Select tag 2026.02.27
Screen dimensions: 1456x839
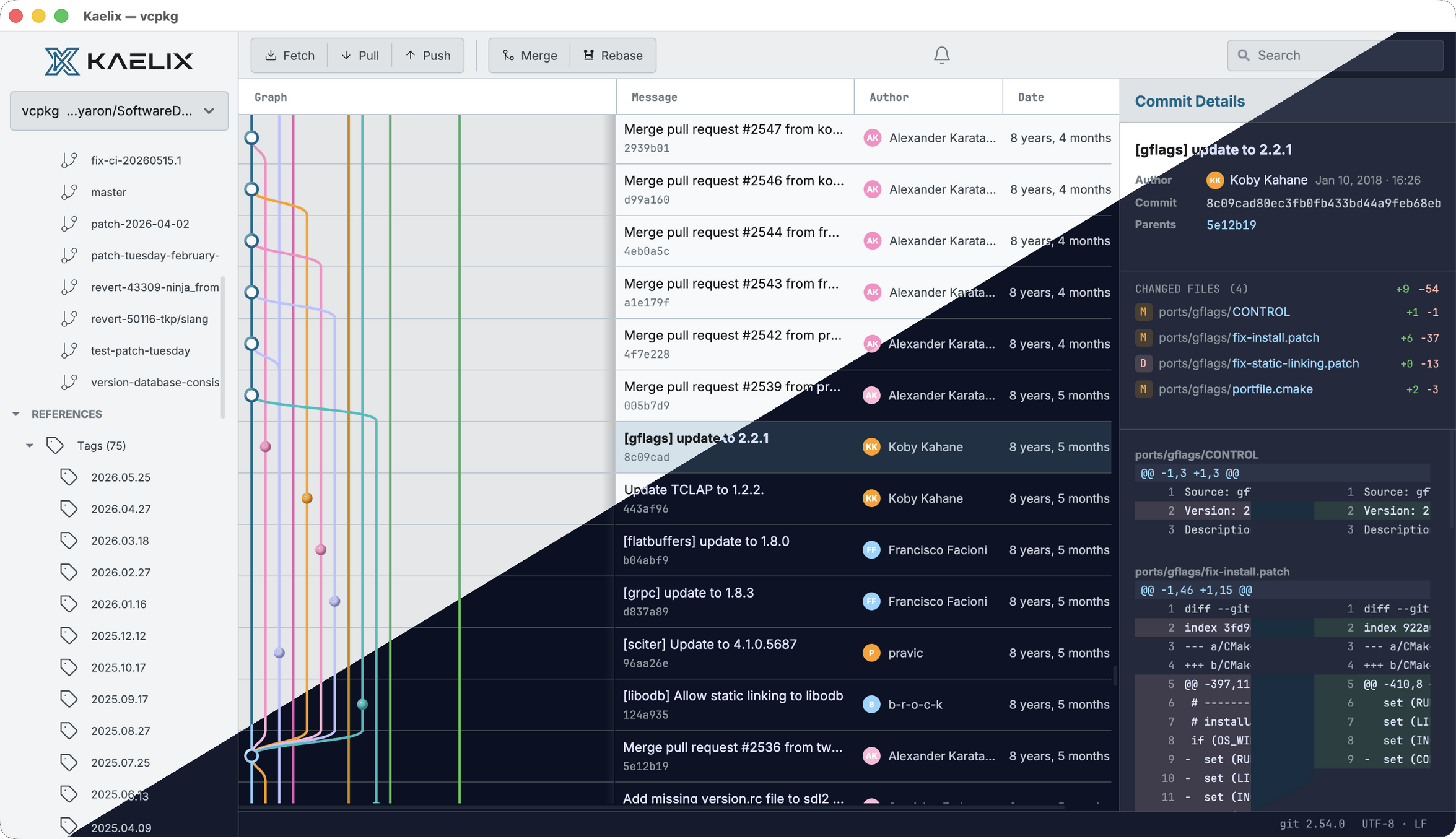(121, 573)
